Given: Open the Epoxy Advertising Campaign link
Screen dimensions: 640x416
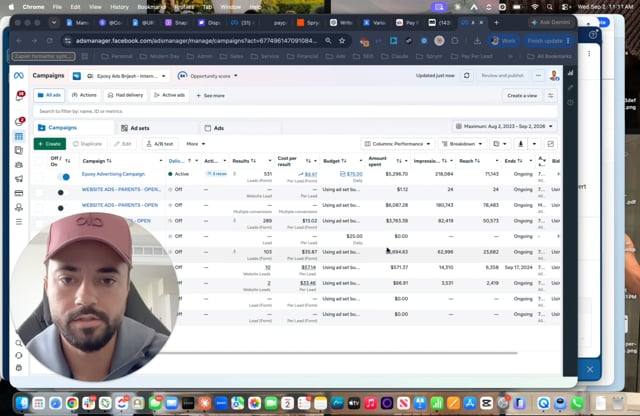Looking at the screenshot, I should tap(113, 174).
